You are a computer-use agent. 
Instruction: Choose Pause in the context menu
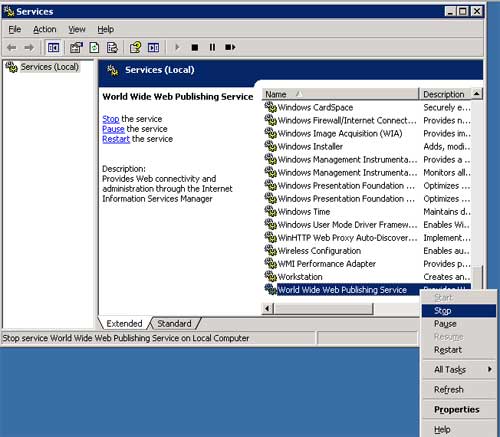coord(459,324)
